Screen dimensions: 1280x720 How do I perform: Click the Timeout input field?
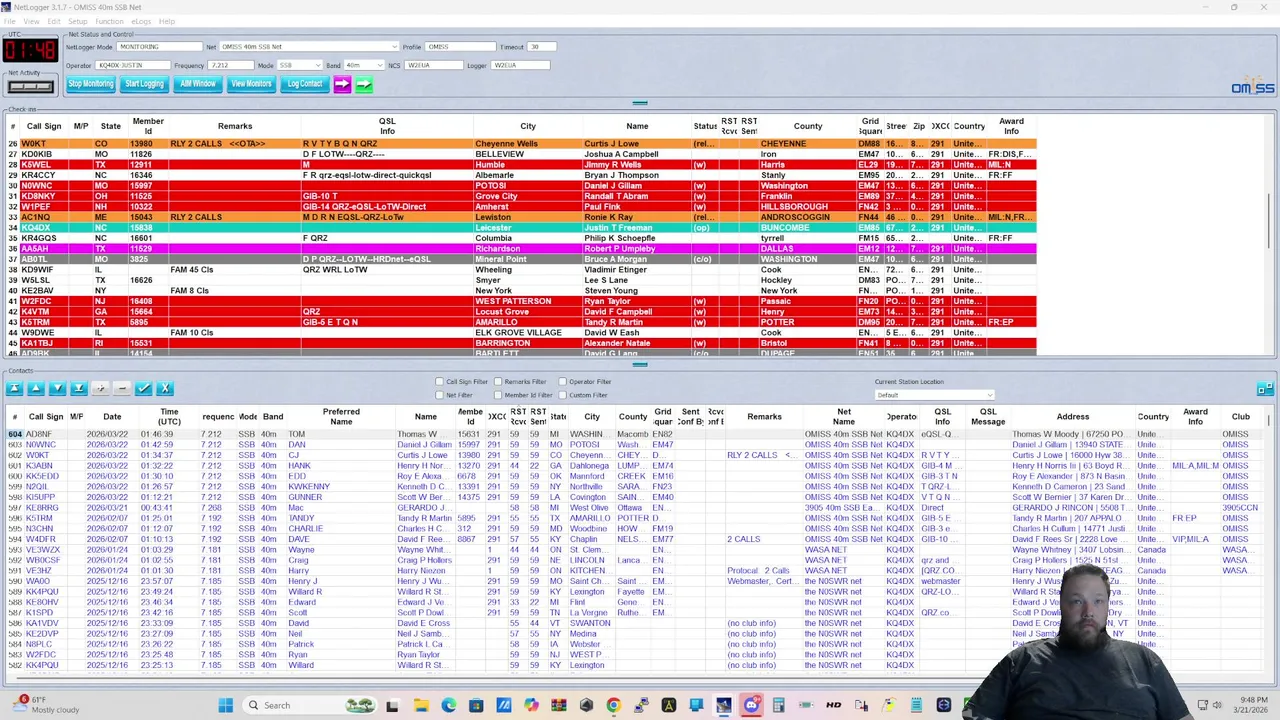541,47
